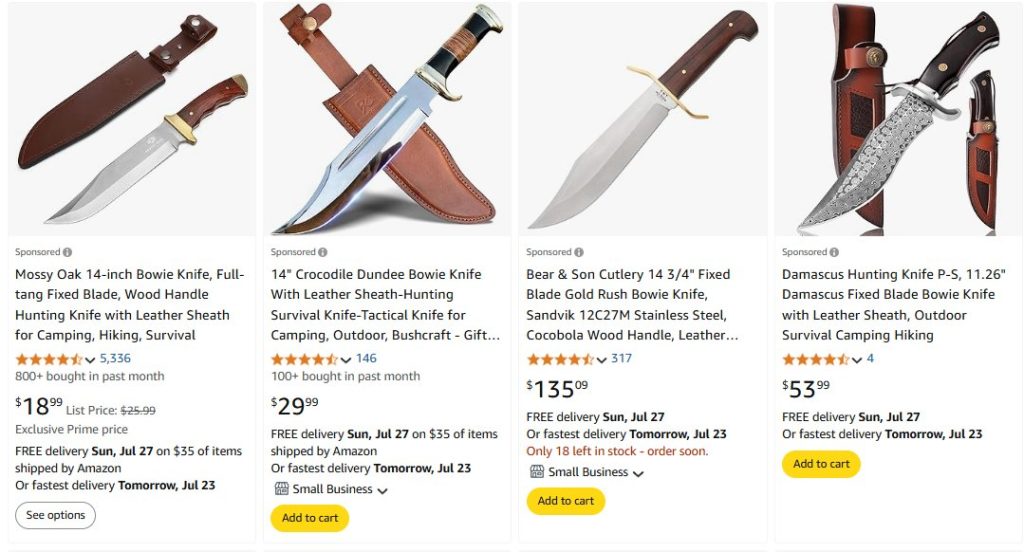Click the Small Business badge icon under Crocodile Dundee knife
Screen dimensions: 1024x552
281,489
